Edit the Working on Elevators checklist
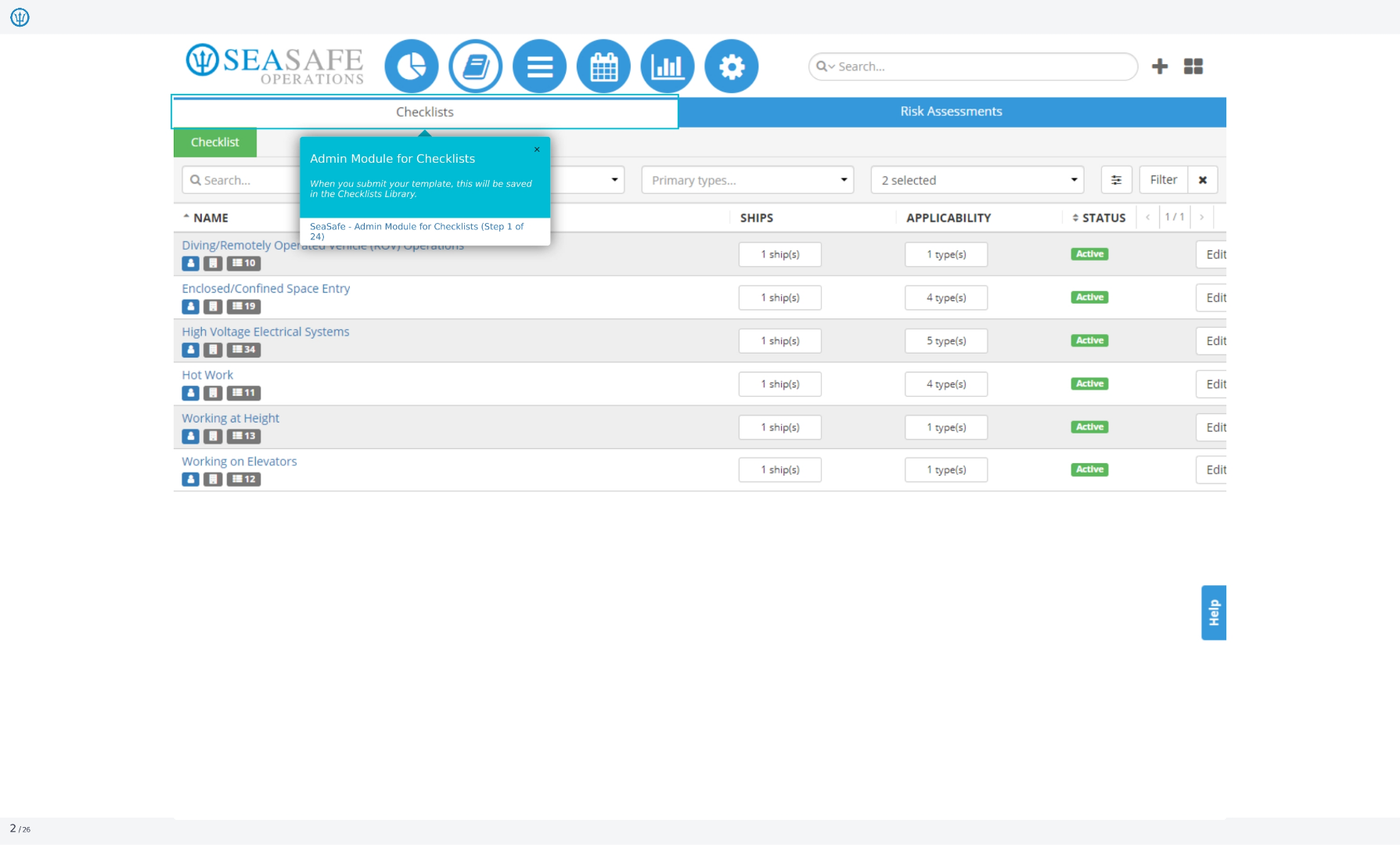 [x=1212, y=469]
